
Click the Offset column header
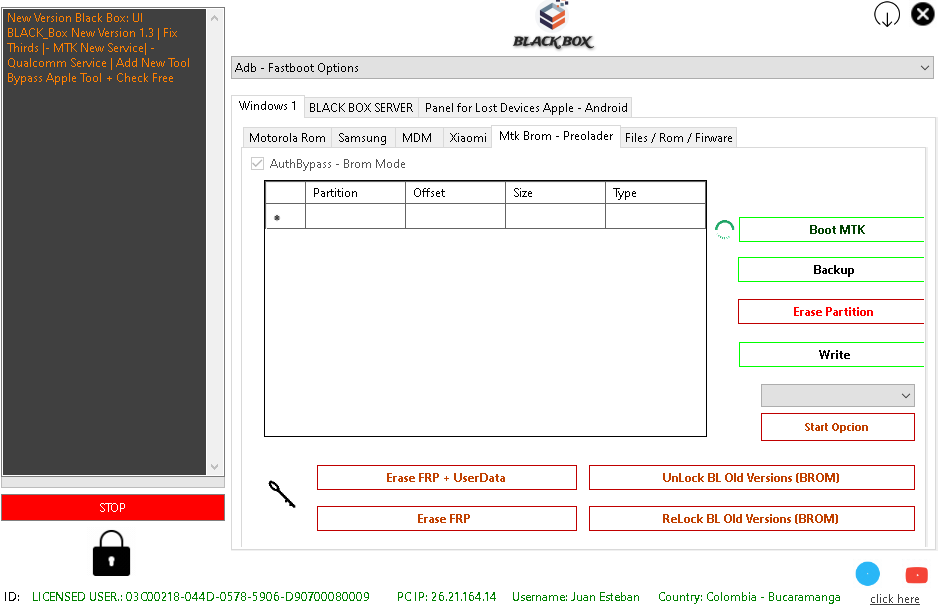455,193
